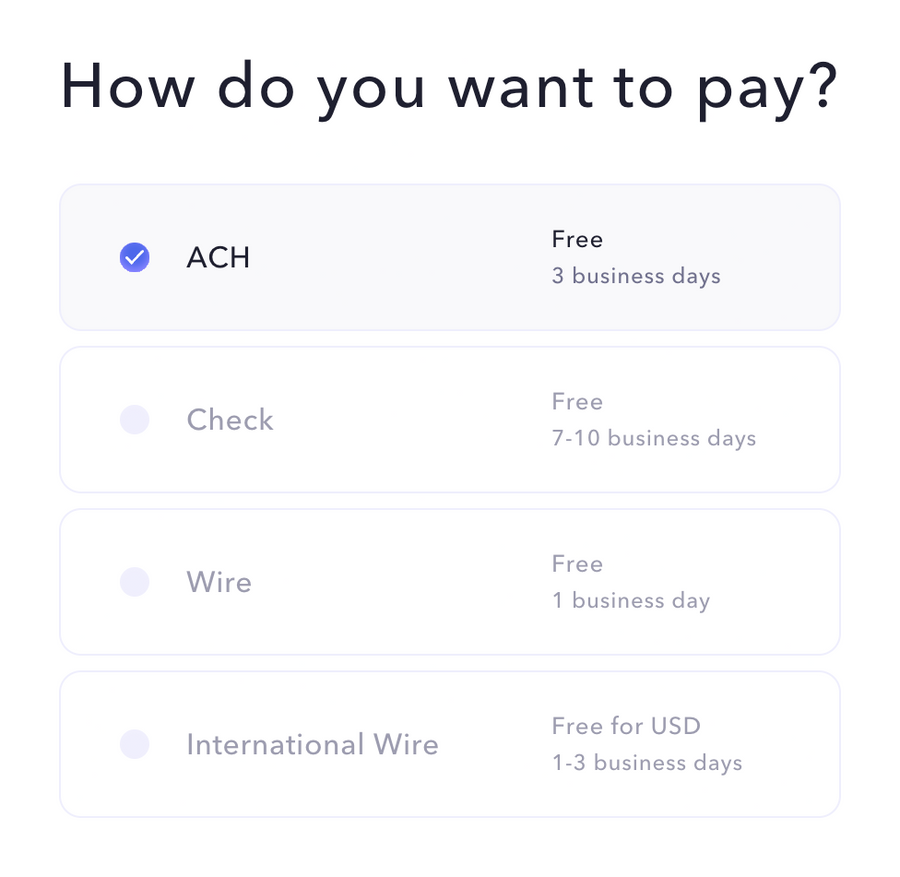900x877 pixels.
Task: Click the Check label text
Action: (229, 420)
